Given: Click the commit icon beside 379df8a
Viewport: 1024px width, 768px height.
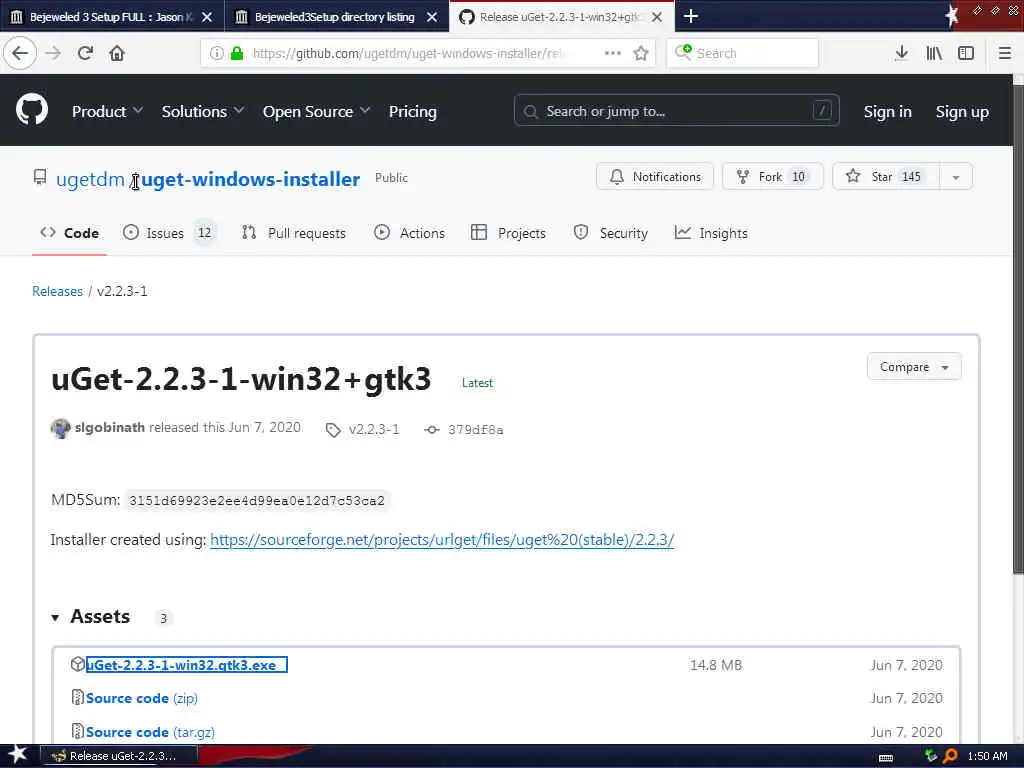Looking at the screenshot, I should [432, 430].
